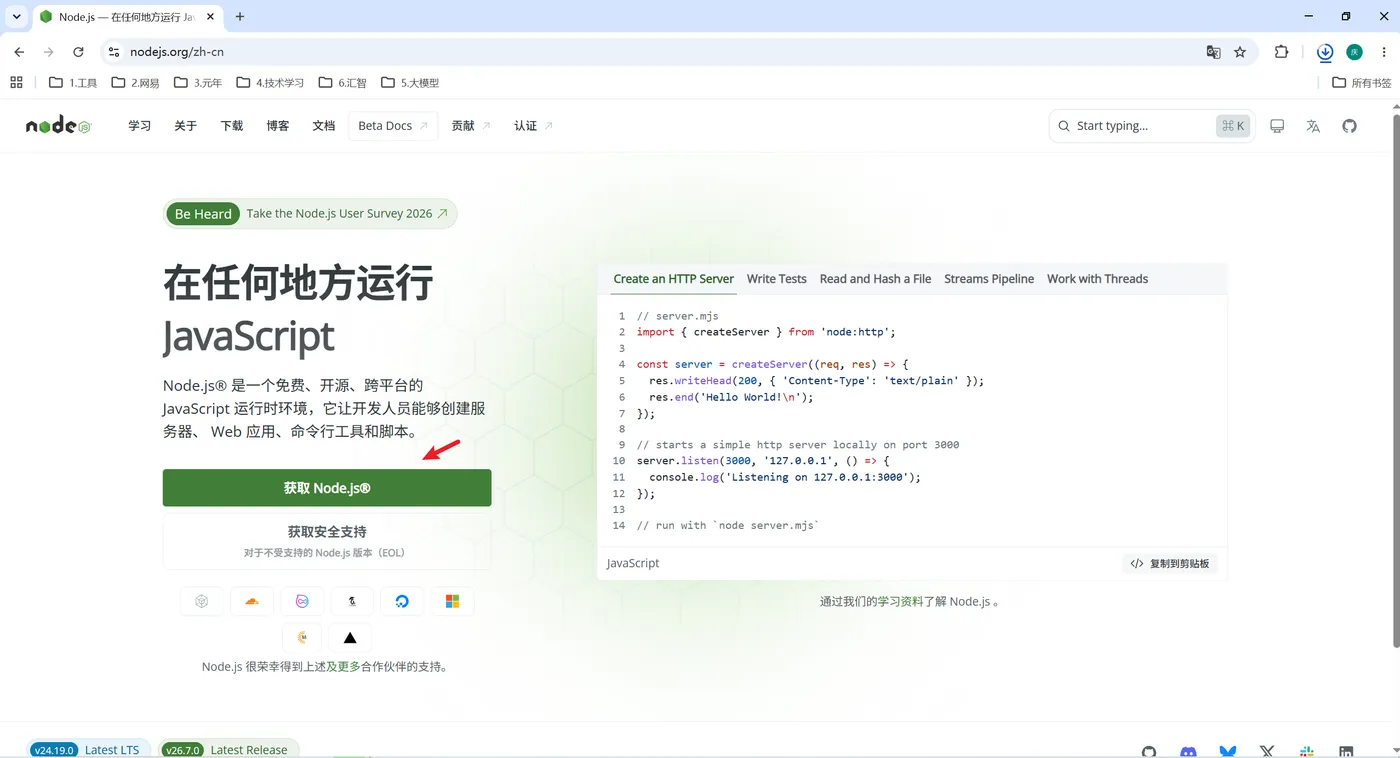1400x758 pixels.
Task: Open the browser Extensions puzzle icon
Action: coord(1282,52)
